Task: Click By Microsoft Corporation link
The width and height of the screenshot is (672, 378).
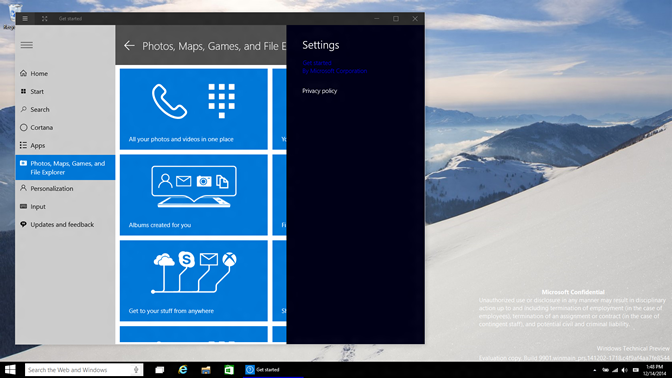Action: coord(334,71)
